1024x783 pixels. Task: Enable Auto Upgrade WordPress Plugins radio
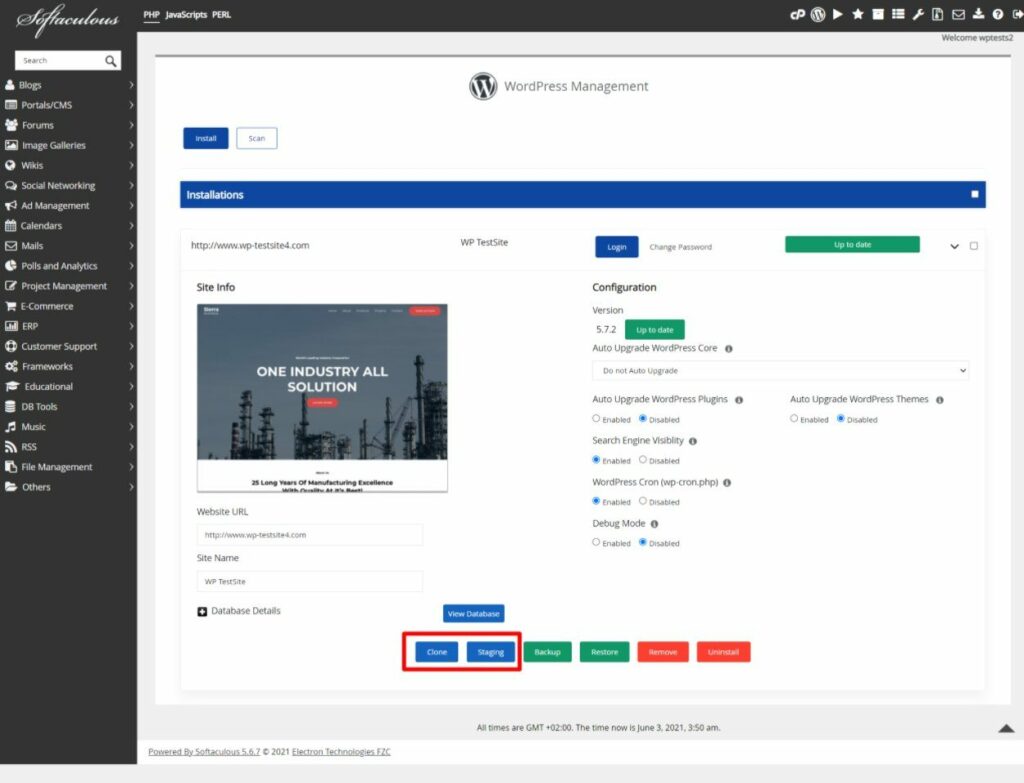596,419
